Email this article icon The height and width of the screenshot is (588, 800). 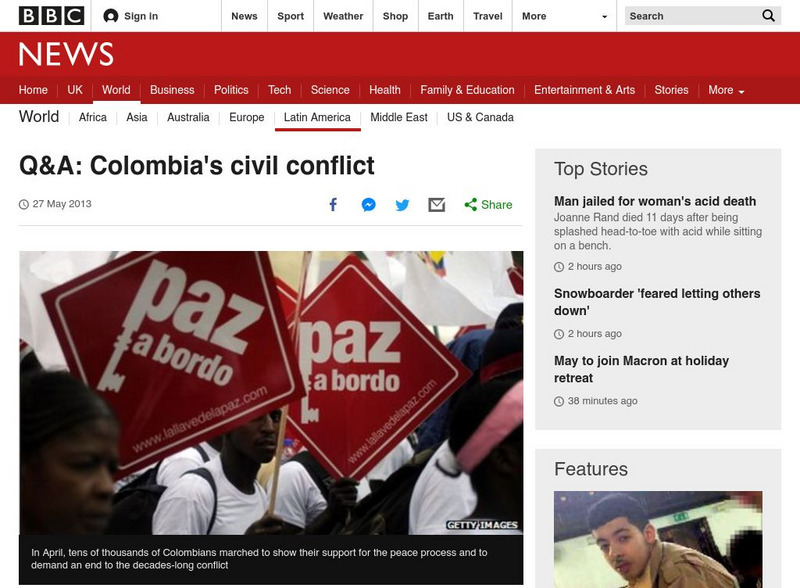[436, 205]
